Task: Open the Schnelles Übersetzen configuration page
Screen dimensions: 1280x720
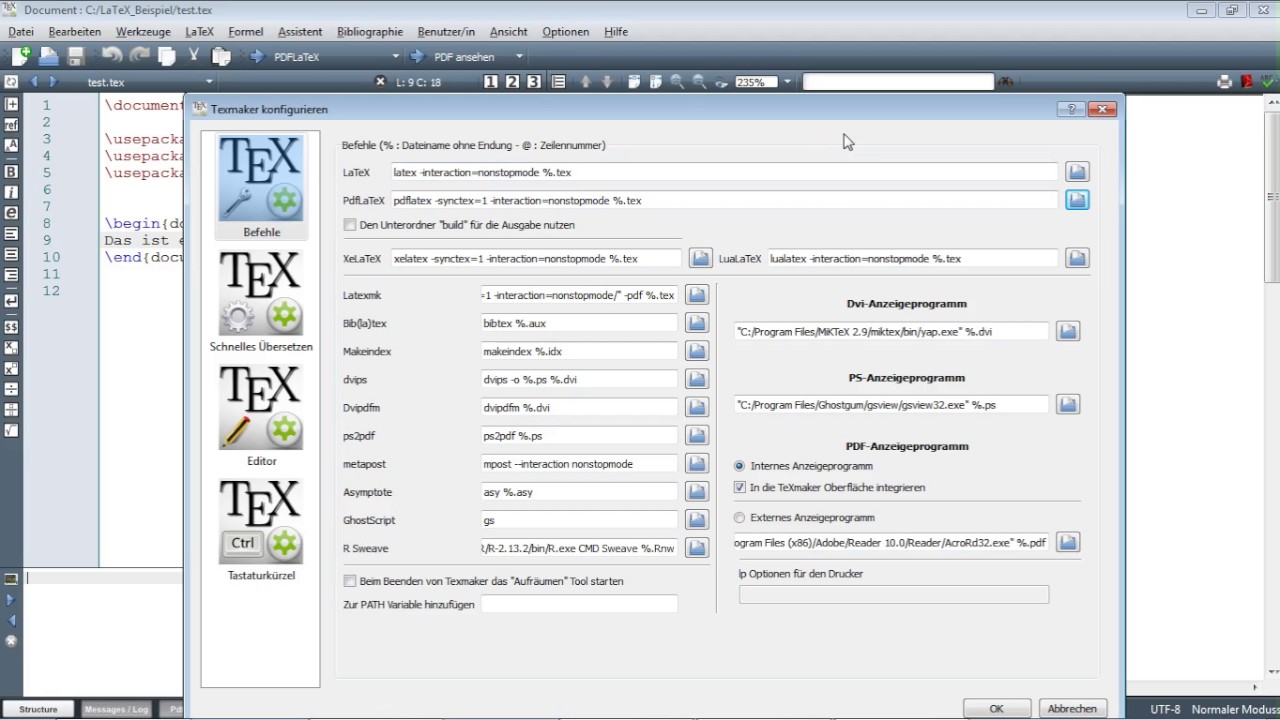Action: click(x=261, y=301)
